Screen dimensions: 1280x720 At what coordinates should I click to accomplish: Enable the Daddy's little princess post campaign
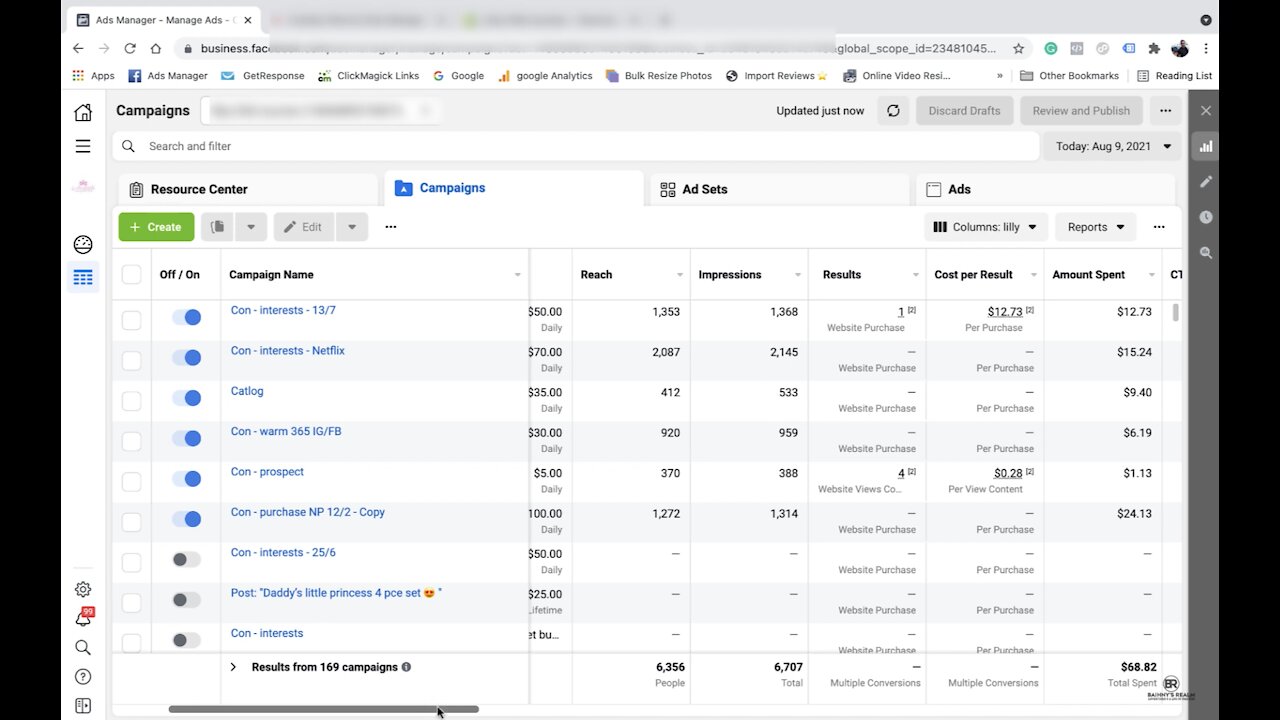186,600
